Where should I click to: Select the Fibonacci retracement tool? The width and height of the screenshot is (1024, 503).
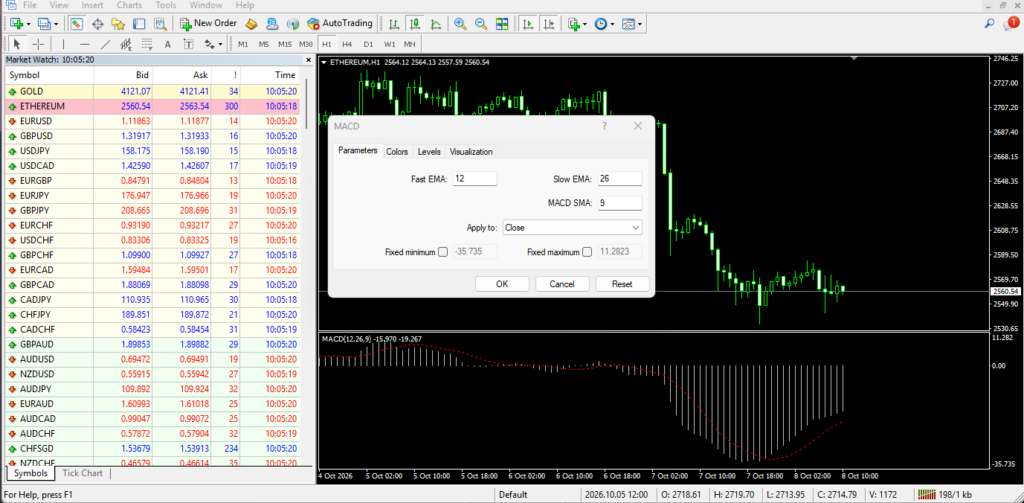coord(147,44)
